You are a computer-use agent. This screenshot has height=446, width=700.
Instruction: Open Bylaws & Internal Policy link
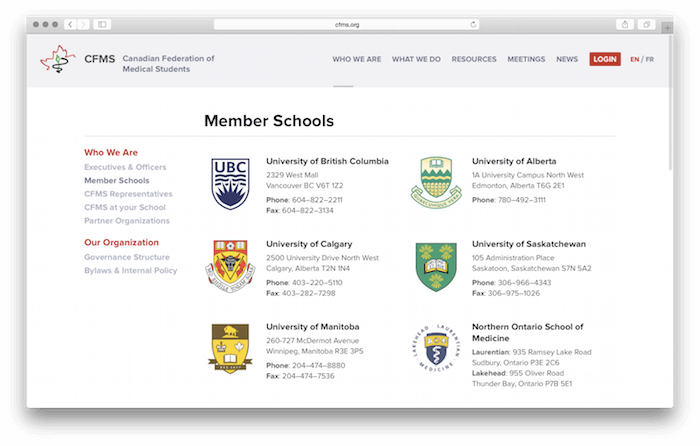pyautogui.click(x=130, y=270)
